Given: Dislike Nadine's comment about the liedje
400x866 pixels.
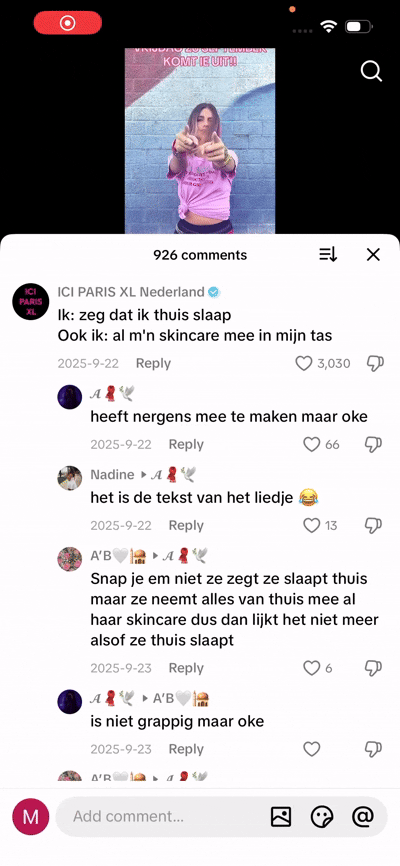Looking at the screenshot, I should click(373, 526).
